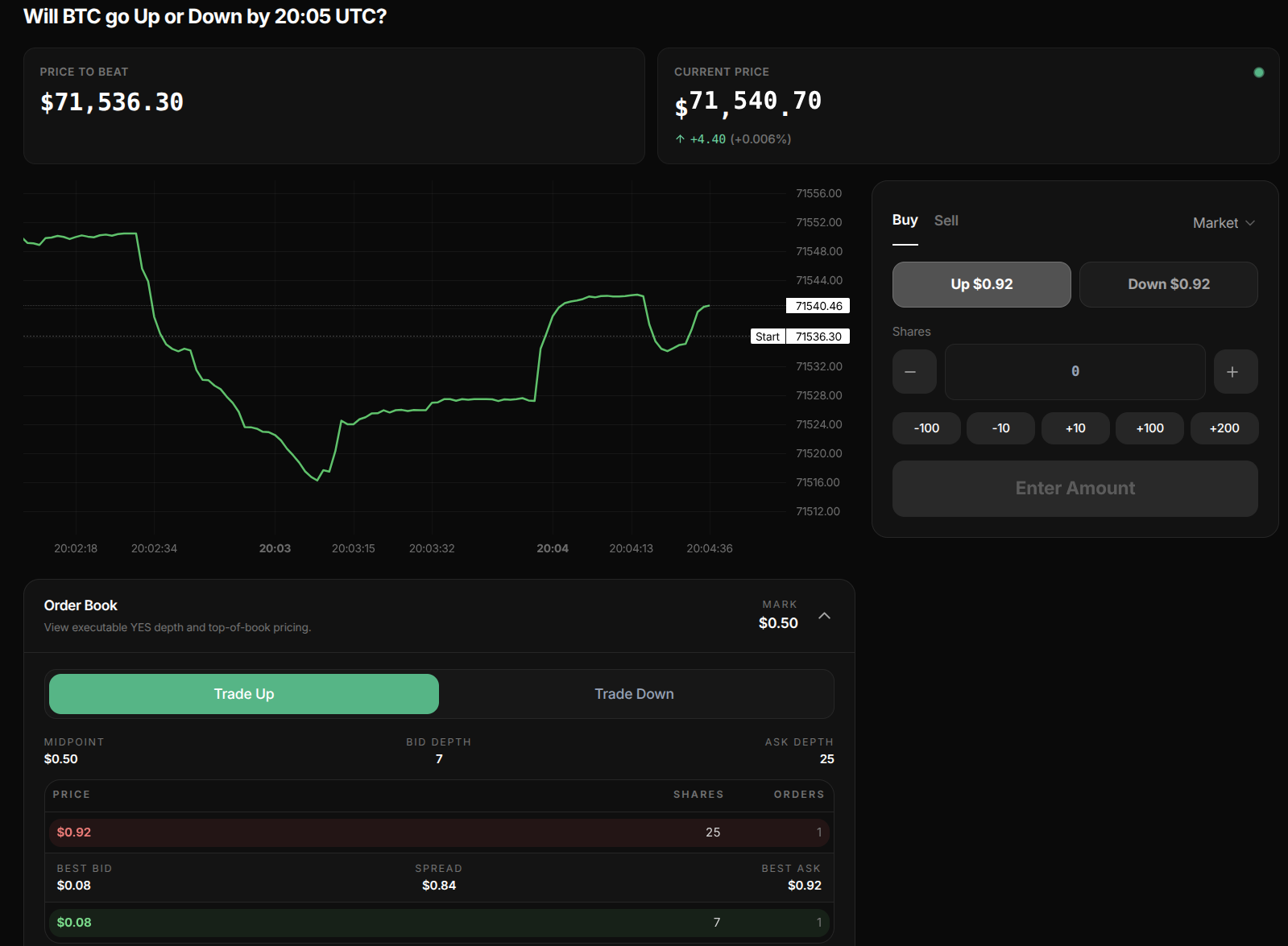This screenshot has height=946, width=1288.
Task: Switch to the Buy tab
Action: click(905, 221)
